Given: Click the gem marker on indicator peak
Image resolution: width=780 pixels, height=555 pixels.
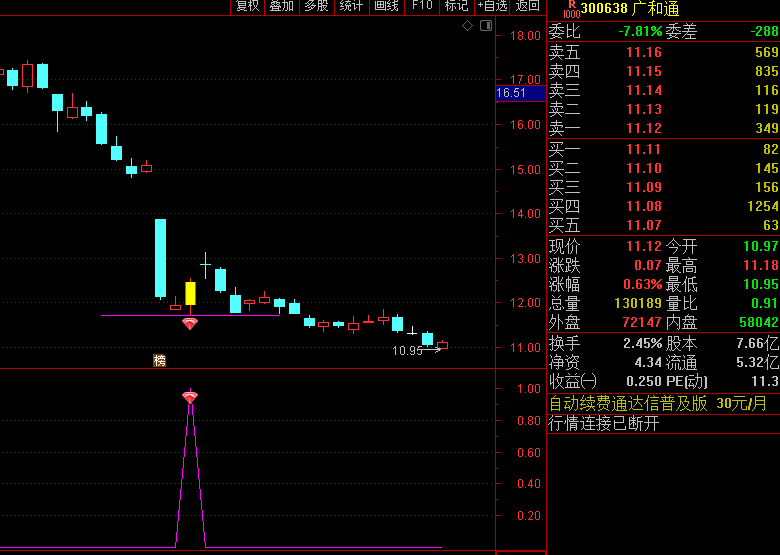Looking at the screenshot, I should [190, 397].
